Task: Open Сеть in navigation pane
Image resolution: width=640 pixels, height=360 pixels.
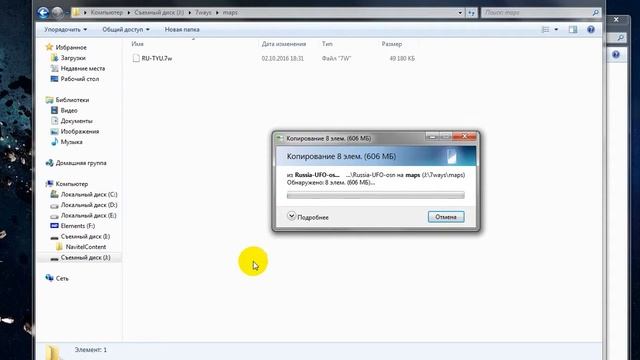Action: pyautogui.click(x=62, y=278)
